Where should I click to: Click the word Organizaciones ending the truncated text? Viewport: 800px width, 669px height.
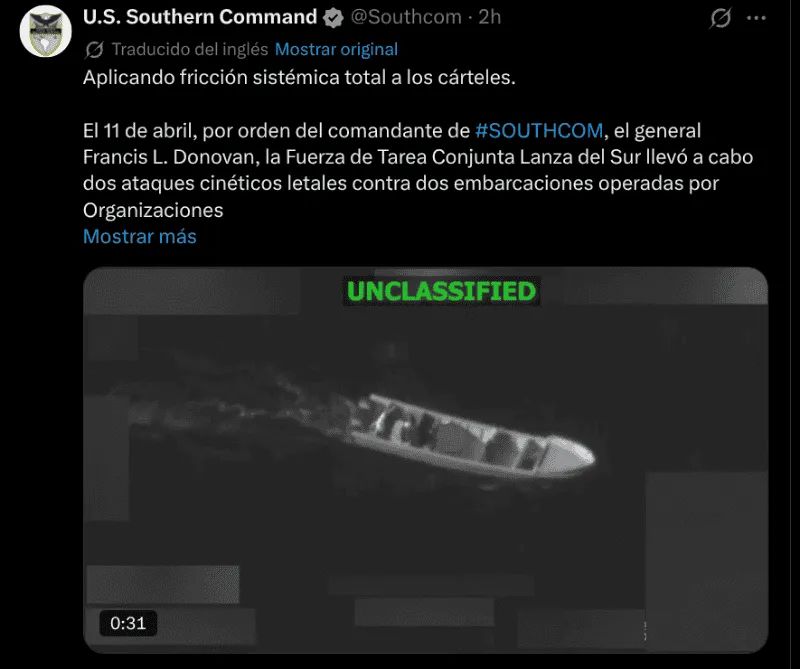(153, 210)
